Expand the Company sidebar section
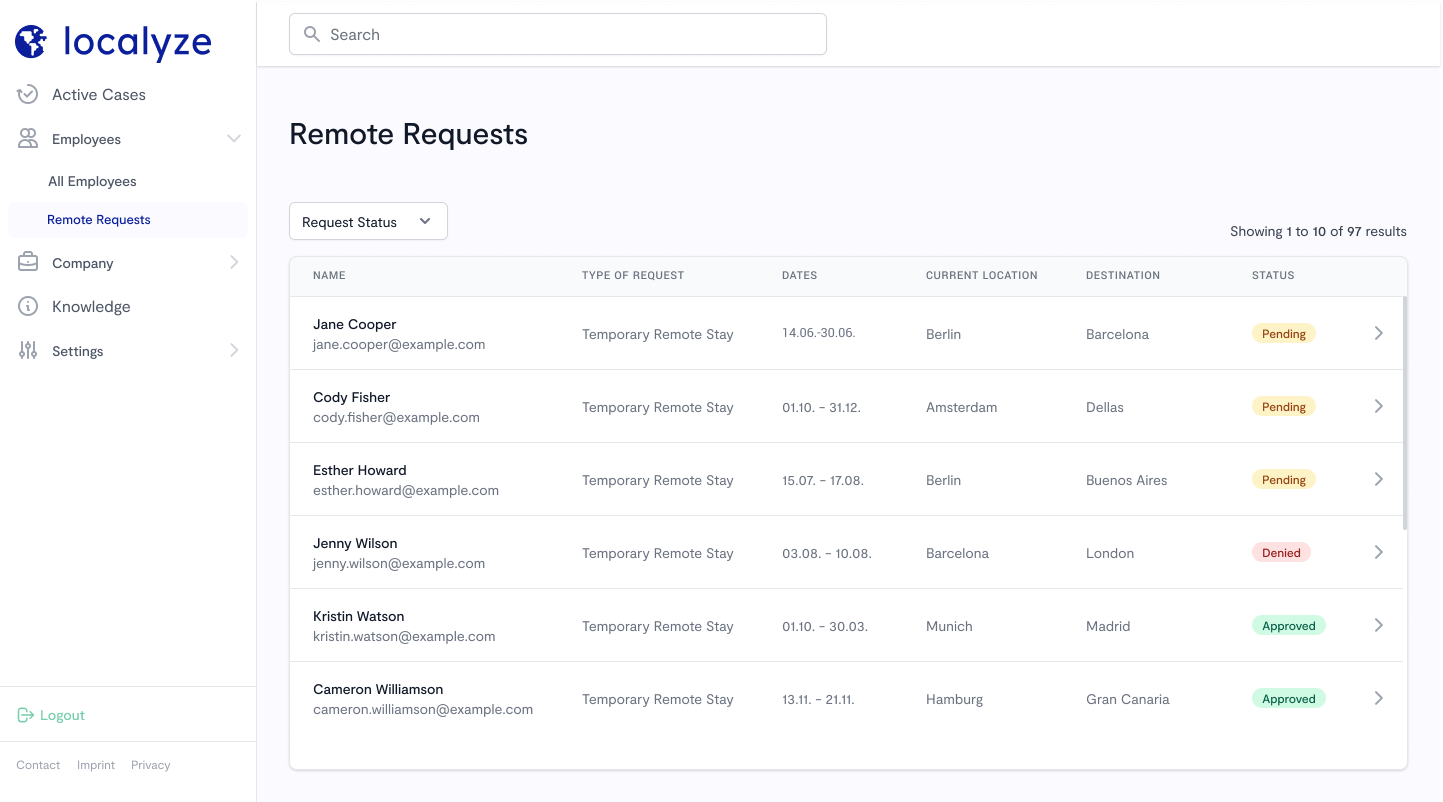Viewport: 1443px width, 802px height. (235, 263)
